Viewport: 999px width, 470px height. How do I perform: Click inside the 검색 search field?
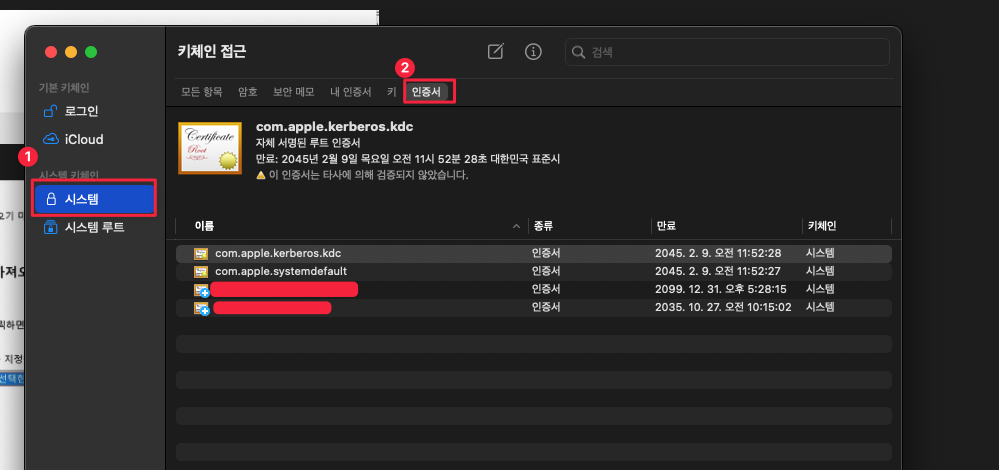coord(727,52)
